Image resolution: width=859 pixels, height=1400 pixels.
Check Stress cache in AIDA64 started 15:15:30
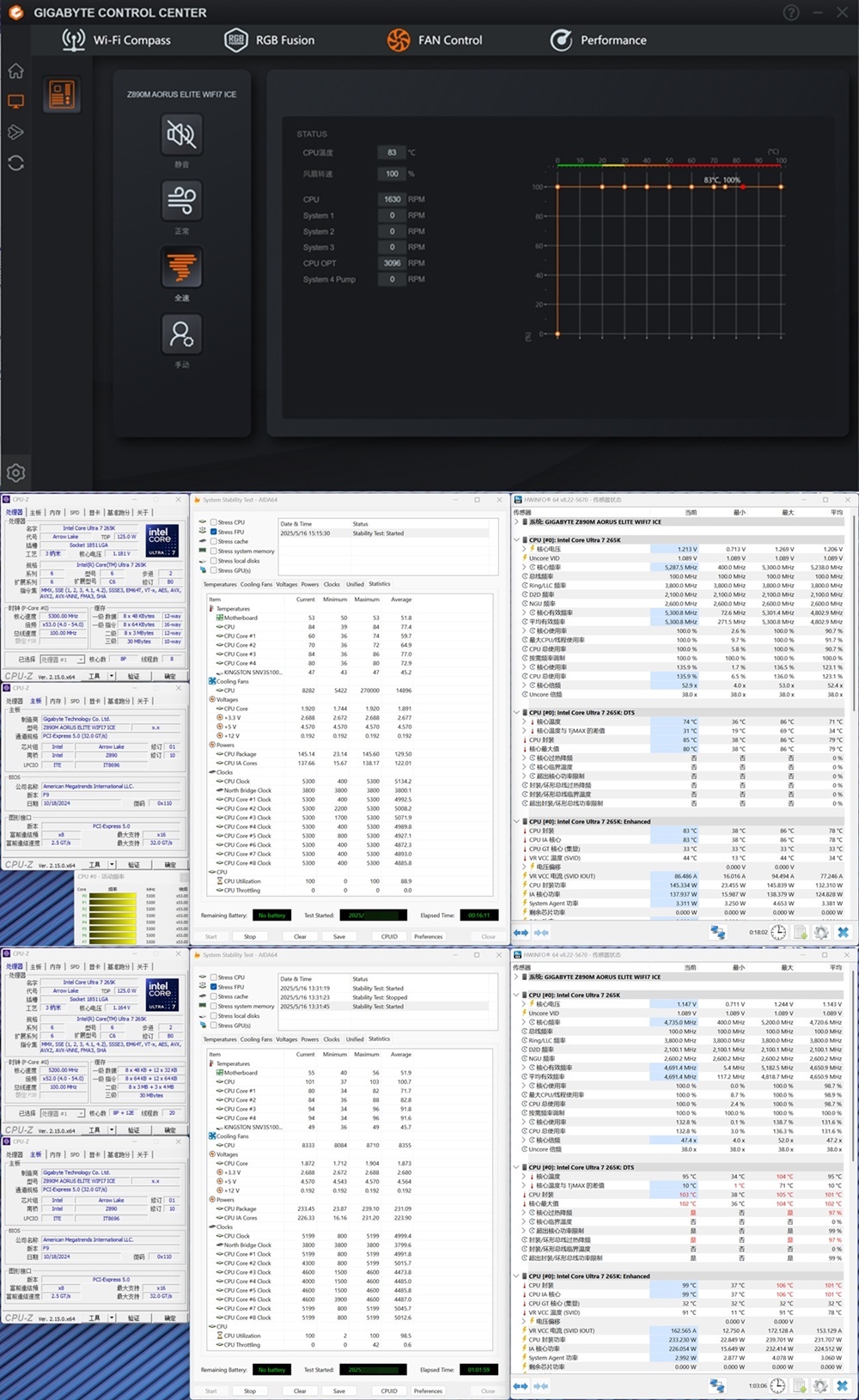point(213,541)
